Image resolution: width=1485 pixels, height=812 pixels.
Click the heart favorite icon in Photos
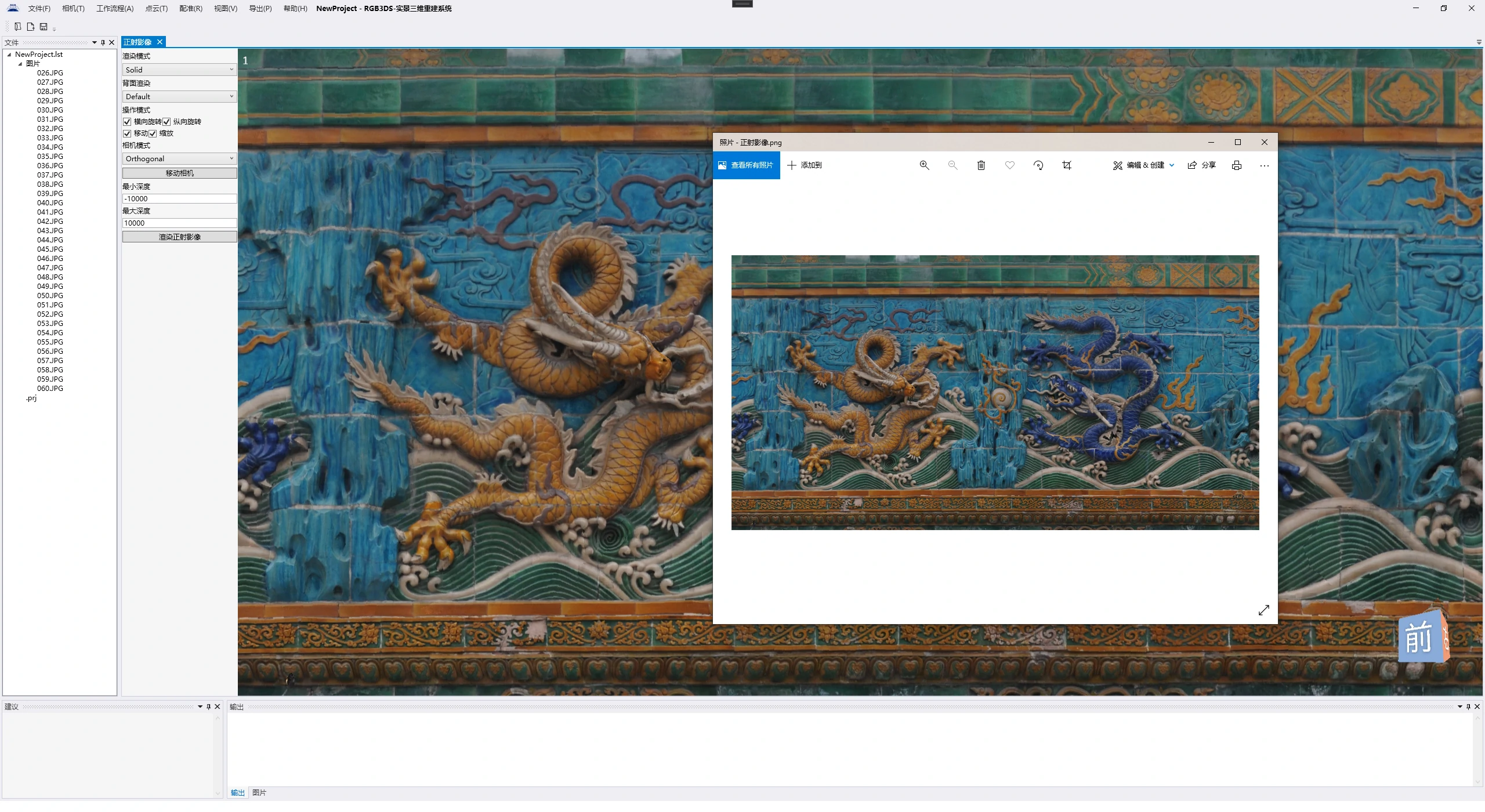coord(1009,165)
